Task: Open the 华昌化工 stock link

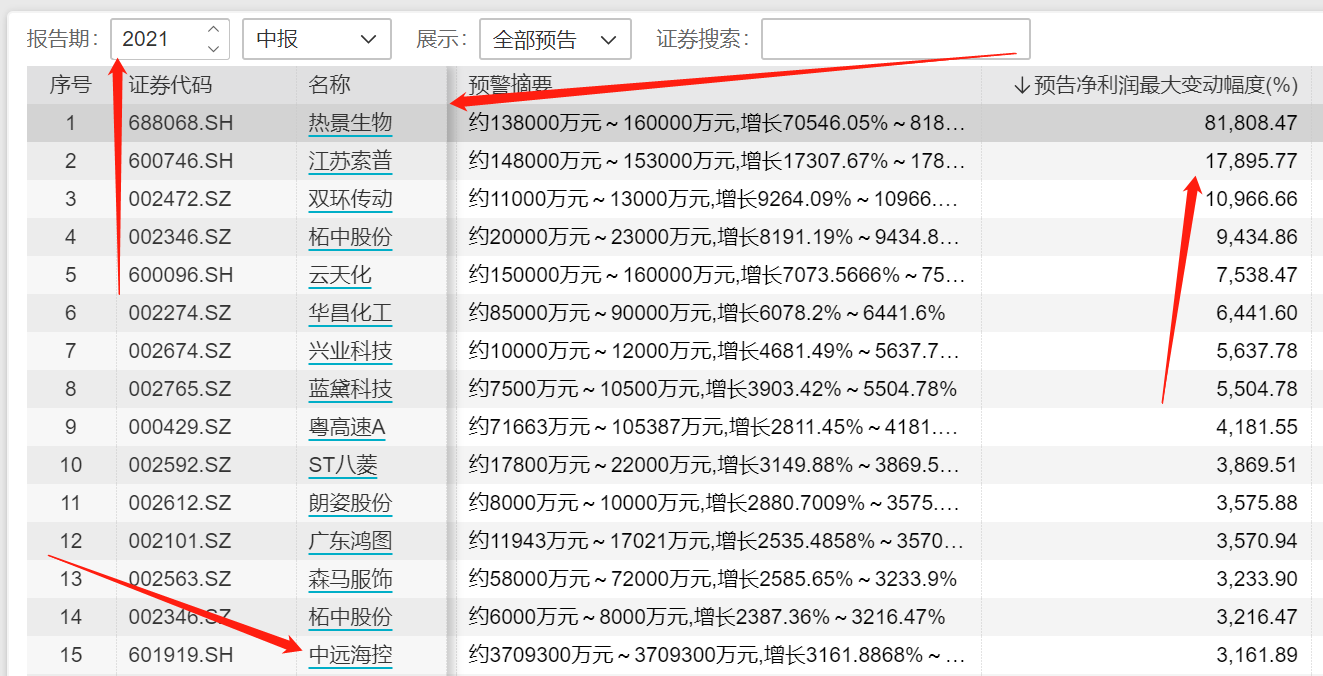Action: pyautogui.click(x=350, y=313)
